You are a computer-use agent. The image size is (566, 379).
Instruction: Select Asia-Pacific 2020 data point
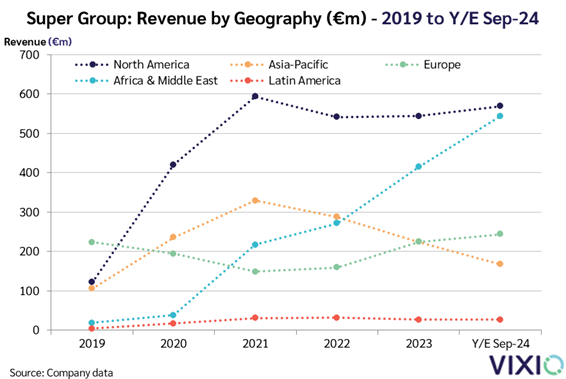tap(173, 237)
